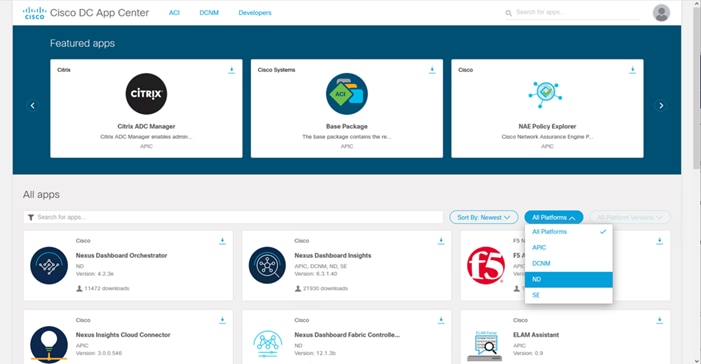The width and height of the screenshot is (701, 364).
Task: Open Nexus Dashboard Fabric Controller title
Action: click(x=347, y=335)
